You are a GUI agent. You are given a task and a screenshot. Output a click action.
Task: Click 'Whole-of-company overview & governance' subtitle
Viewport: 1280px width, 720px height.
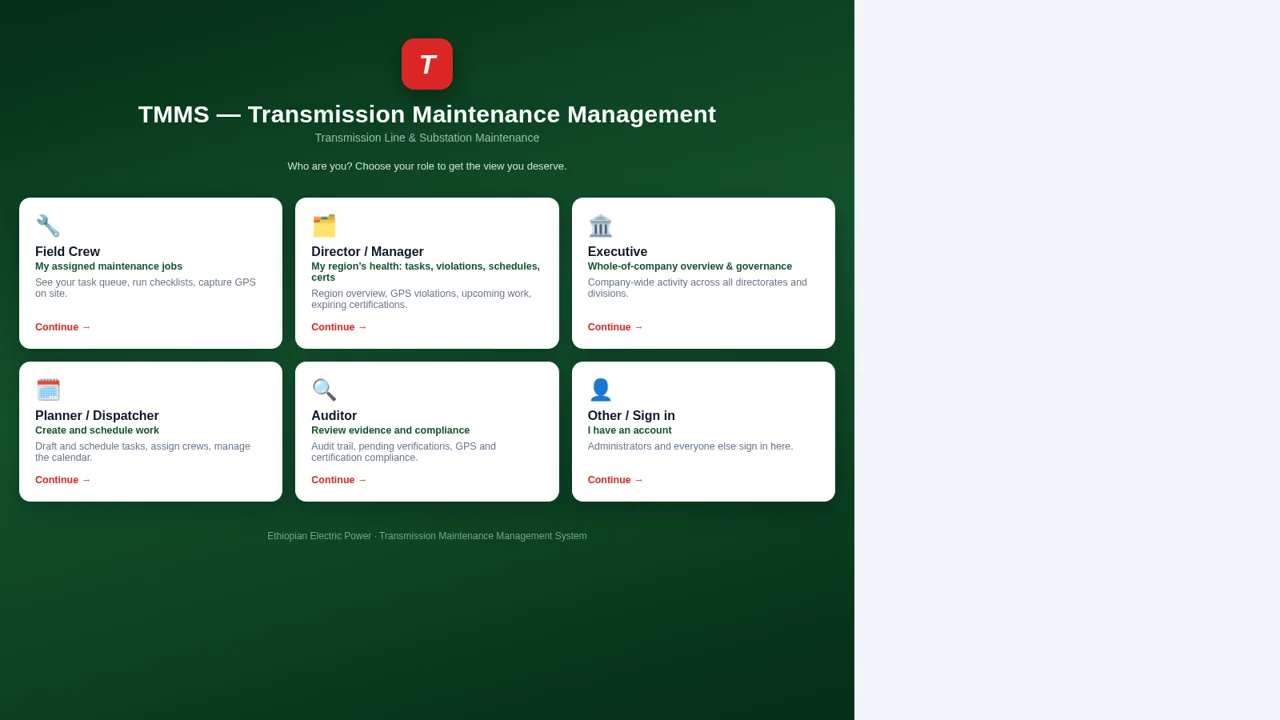pos(690,267)
